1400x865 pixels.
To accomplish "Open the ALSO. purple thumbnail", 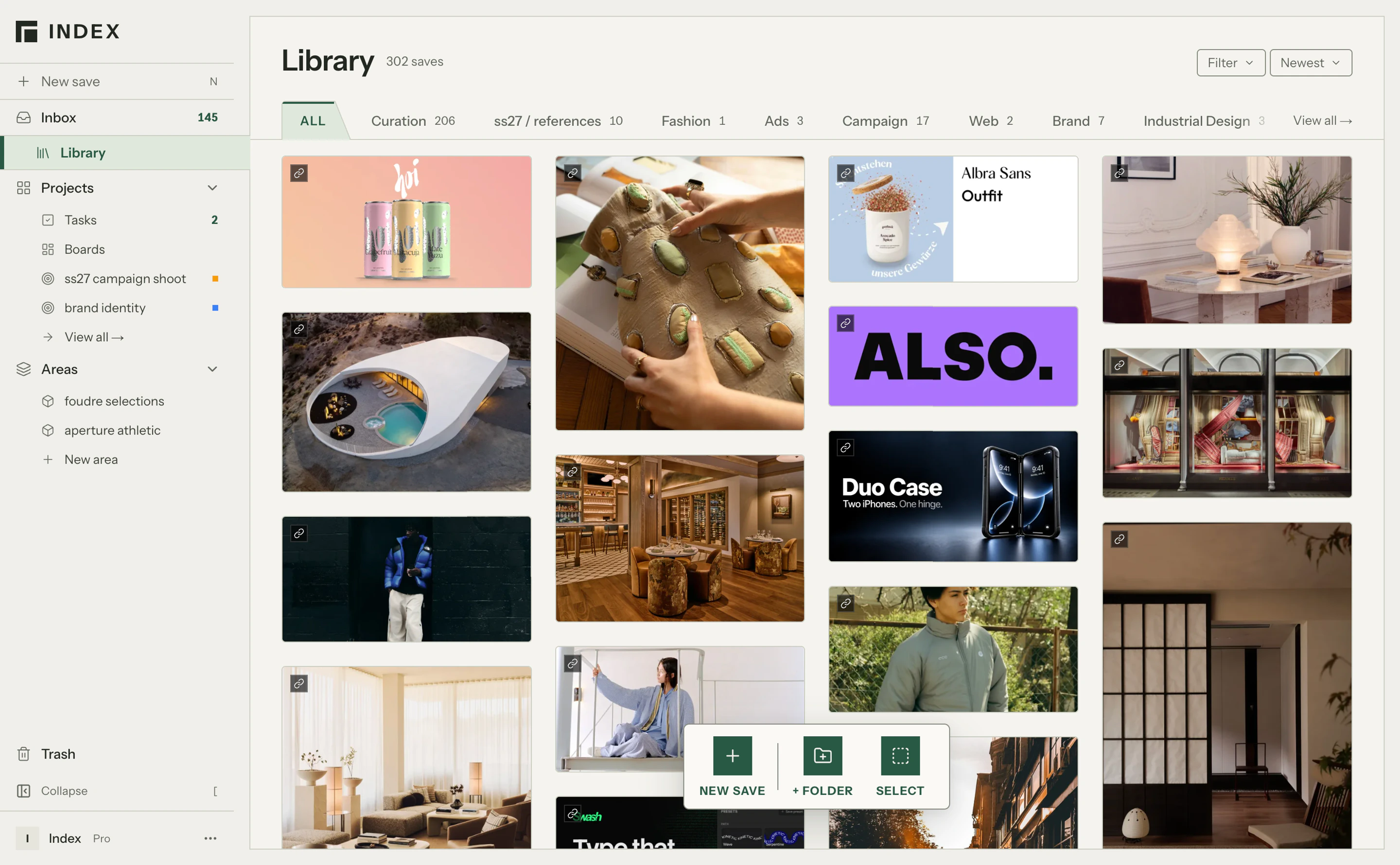I will tap(953, 356).
